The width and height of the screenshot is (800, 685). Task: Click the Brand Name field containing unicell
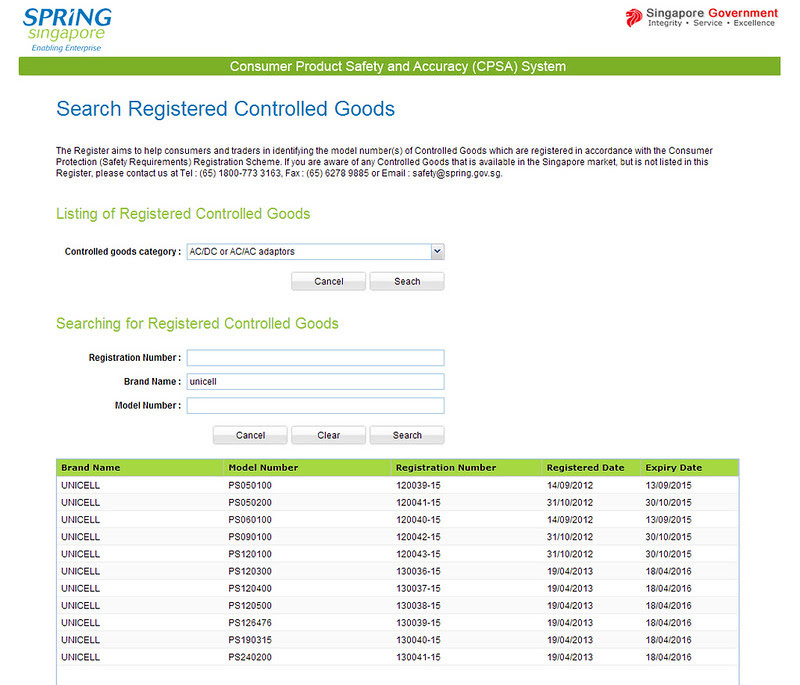click(315, 382)
